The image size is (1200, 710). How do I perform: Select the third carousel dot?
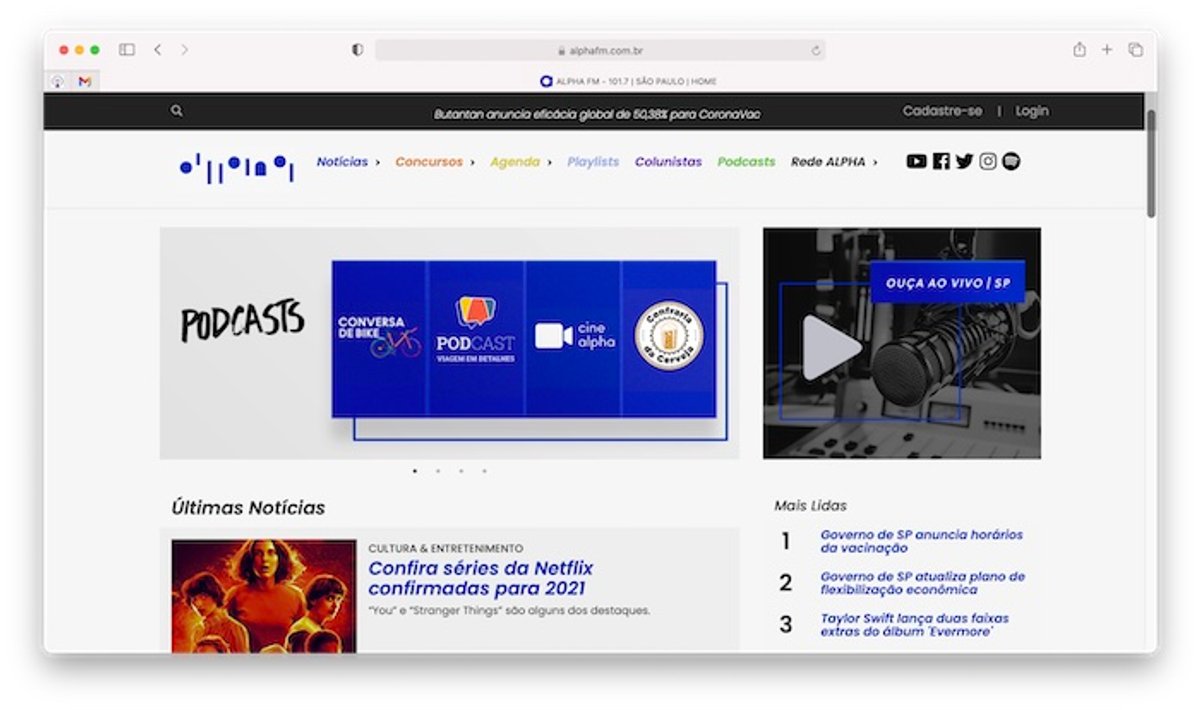[461, 470]
